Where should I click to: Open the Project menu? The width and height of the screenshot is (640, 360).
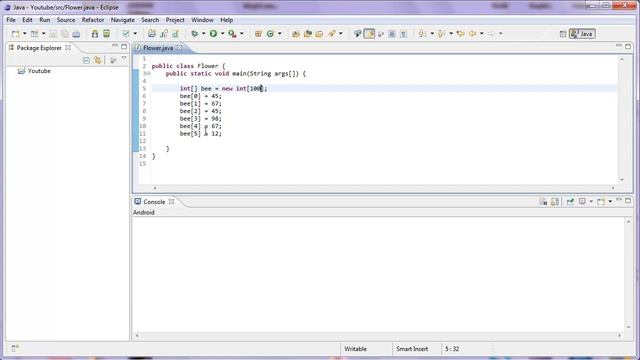[175, 20]
